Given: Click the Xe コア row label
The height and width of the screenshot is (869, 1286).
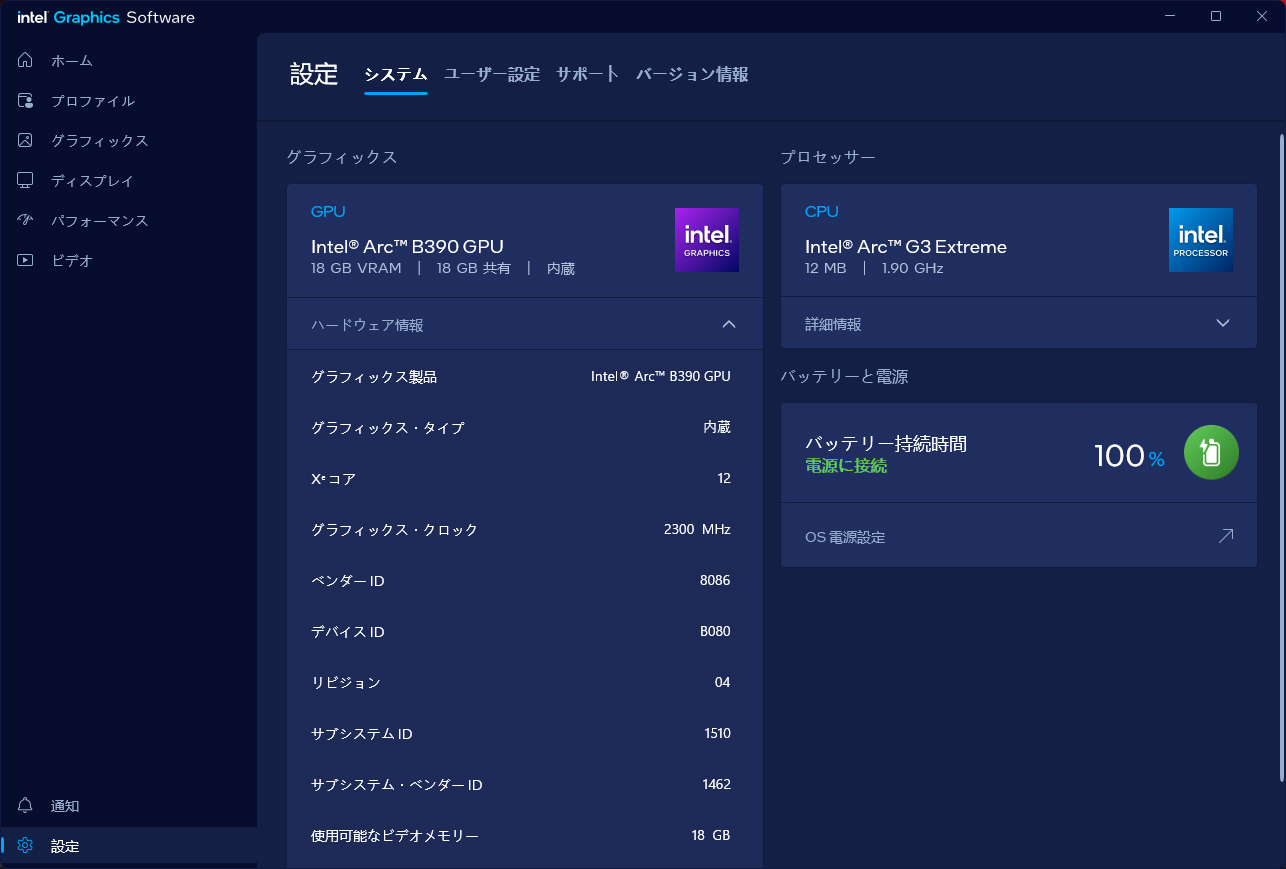Looking at the screenshot, I should coord(333,479).
